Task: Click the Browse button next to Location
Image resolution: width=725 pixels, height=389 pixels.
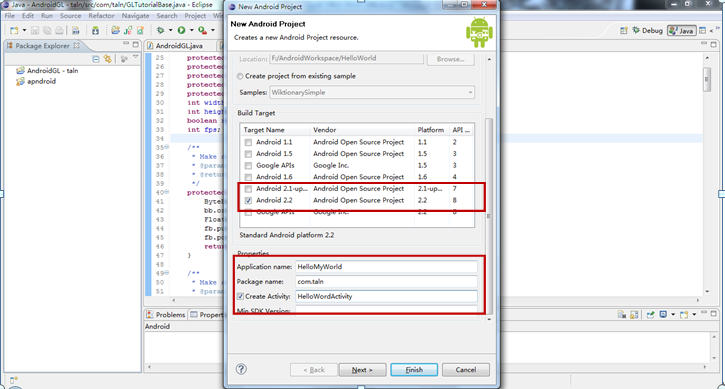Action: tap(450, 59)
